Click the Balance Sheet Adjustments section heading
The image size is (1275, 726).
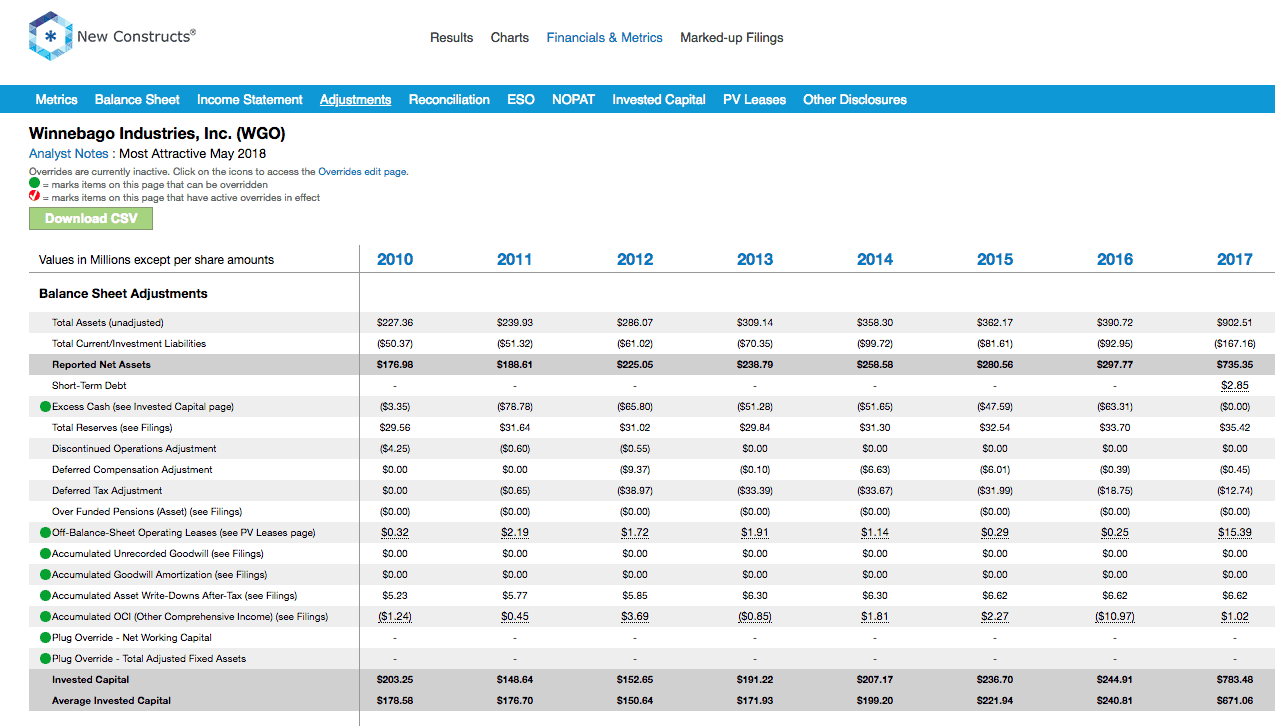pyautogui.click(x=123, y=294)
